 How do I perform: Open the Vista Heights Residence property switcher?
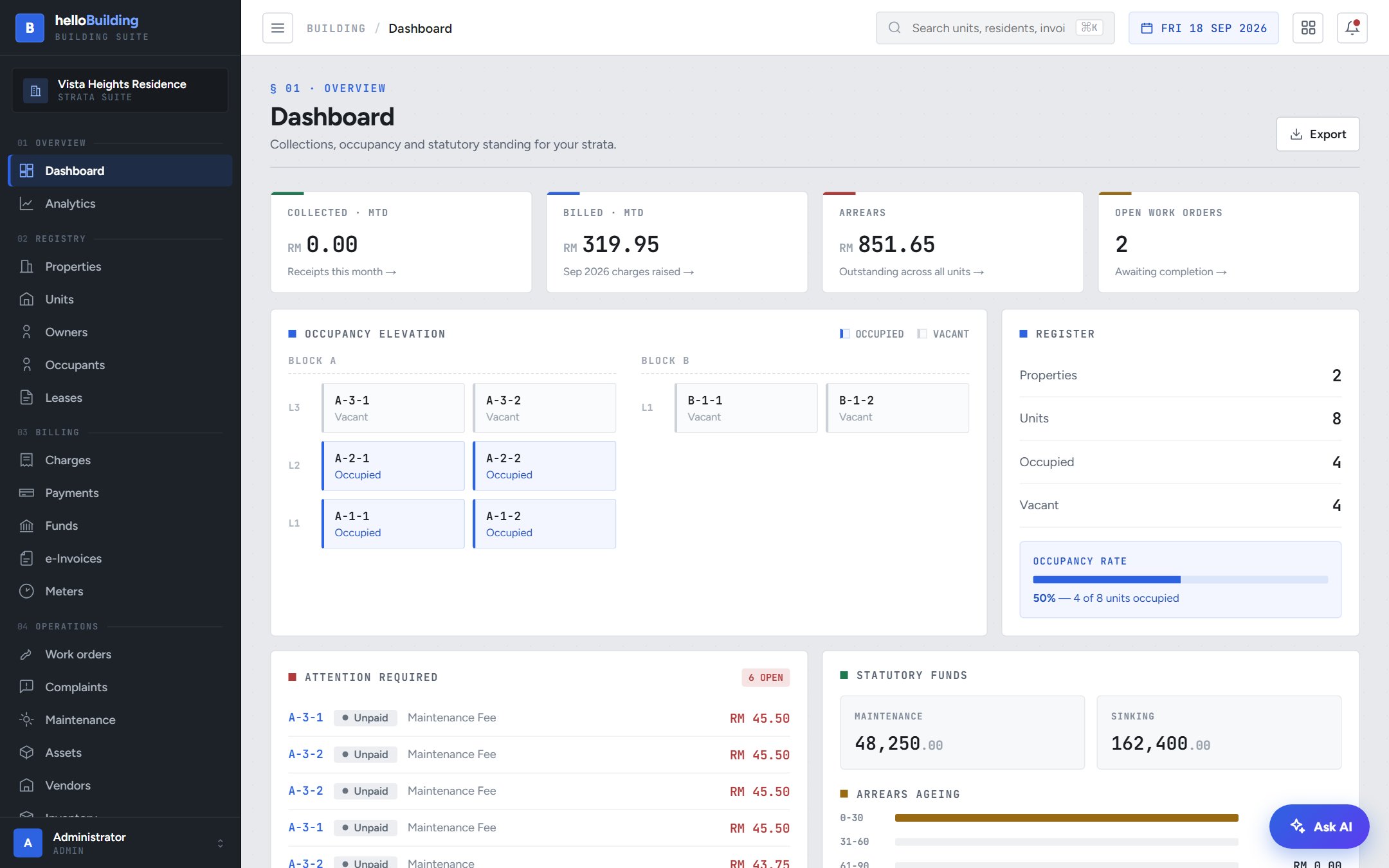point(120,90)
